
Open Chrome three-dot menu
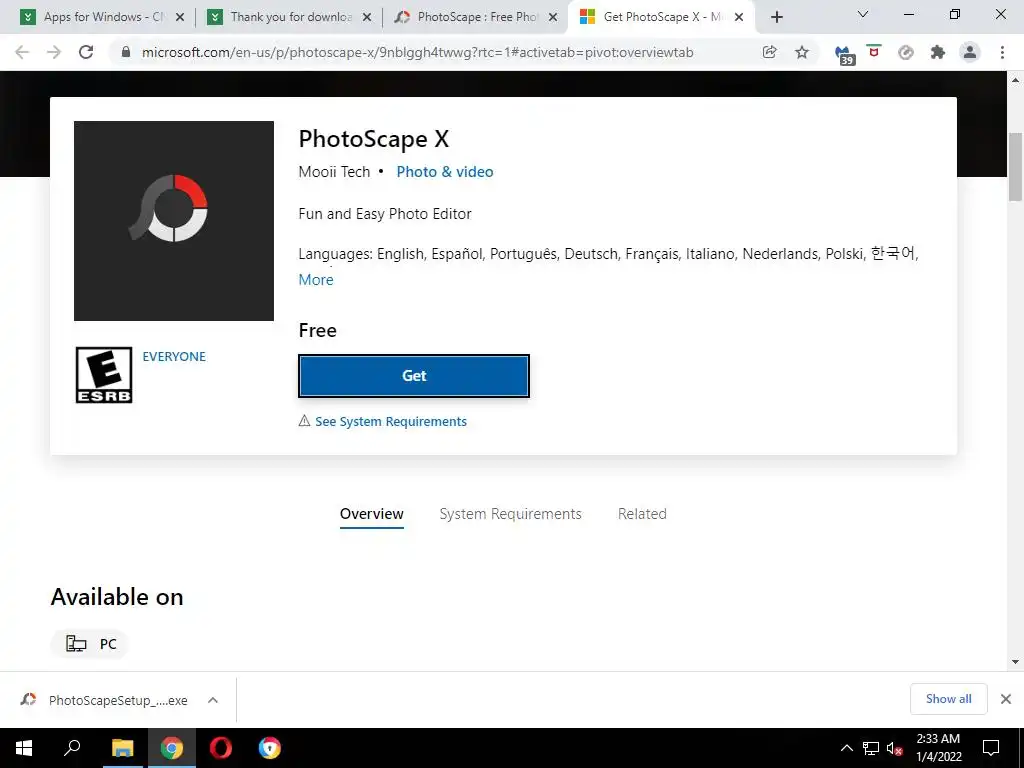click(1002, 52)
